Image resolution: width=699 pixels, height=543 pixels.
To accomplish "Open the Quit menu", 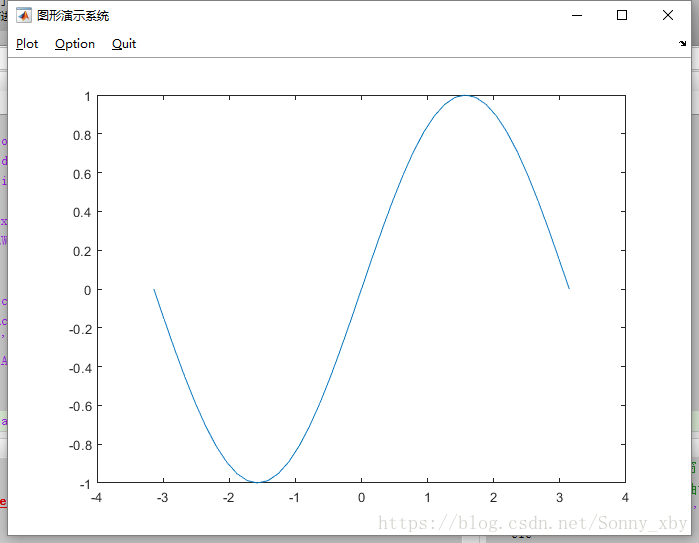I will (x=124, y=44).
